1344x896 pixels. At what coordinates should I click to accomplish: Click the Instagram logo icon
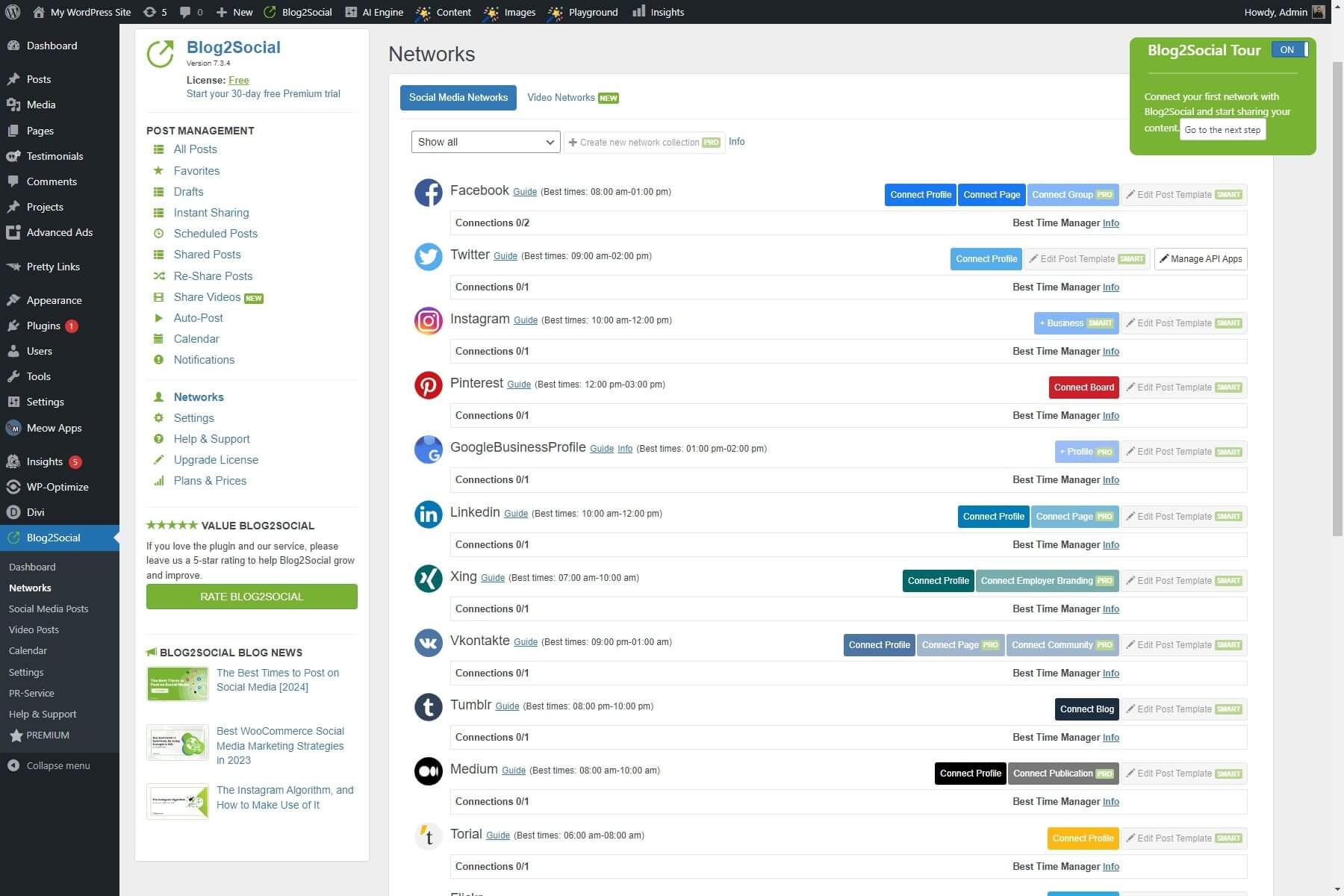tap(428, 321)
